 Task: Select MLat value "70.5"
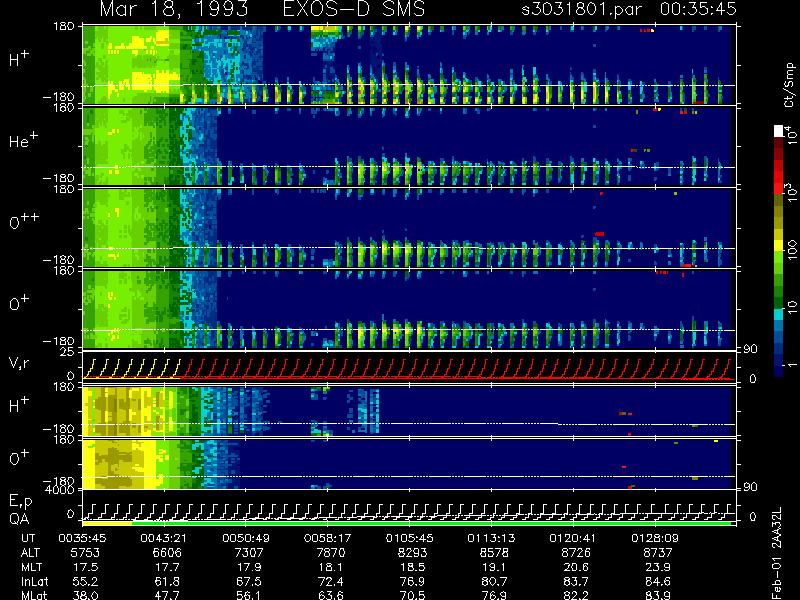pyautogui.click(x=413, y=595)
